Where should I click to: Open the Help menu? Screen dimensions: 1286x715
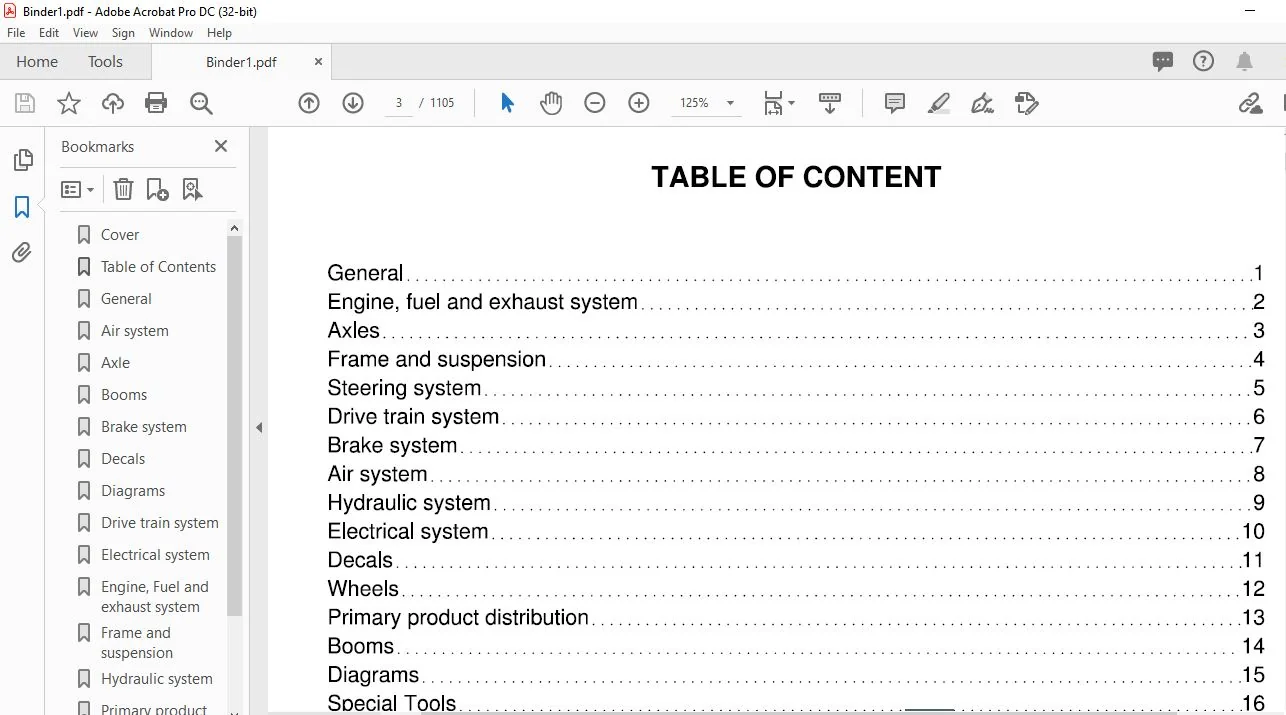(219, 33)
